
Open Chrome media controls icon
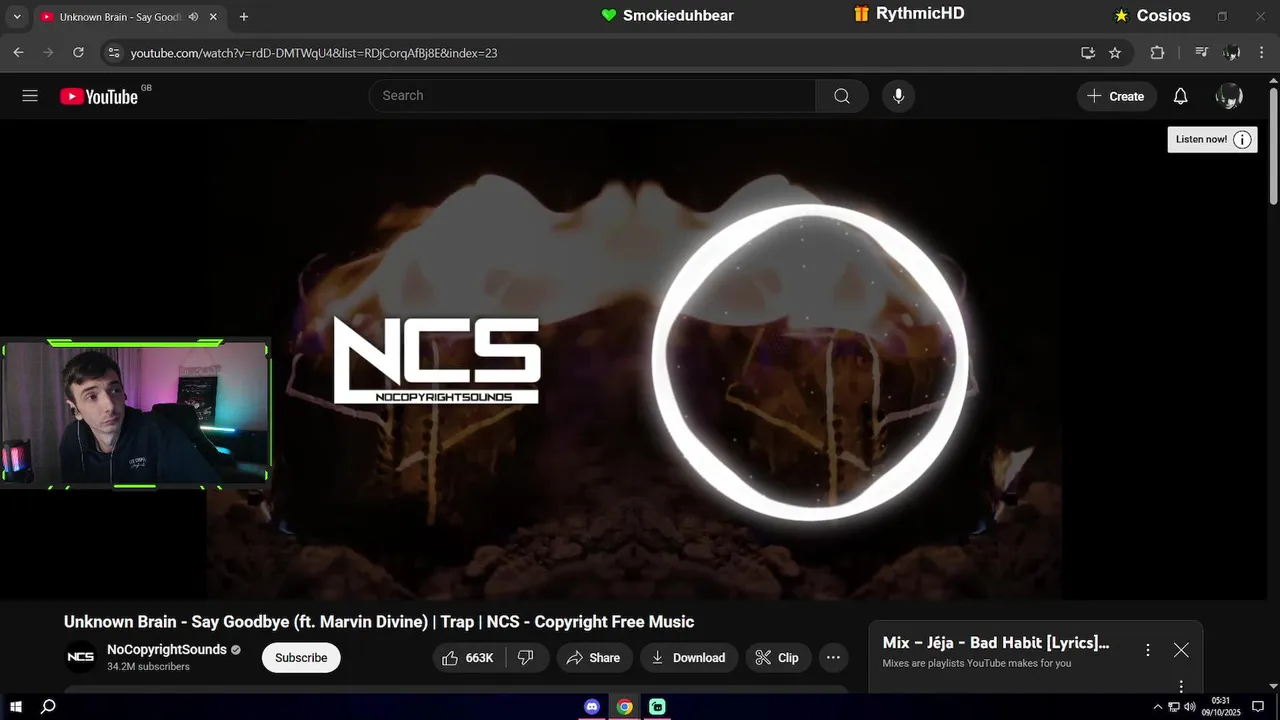coord(1202,53)
